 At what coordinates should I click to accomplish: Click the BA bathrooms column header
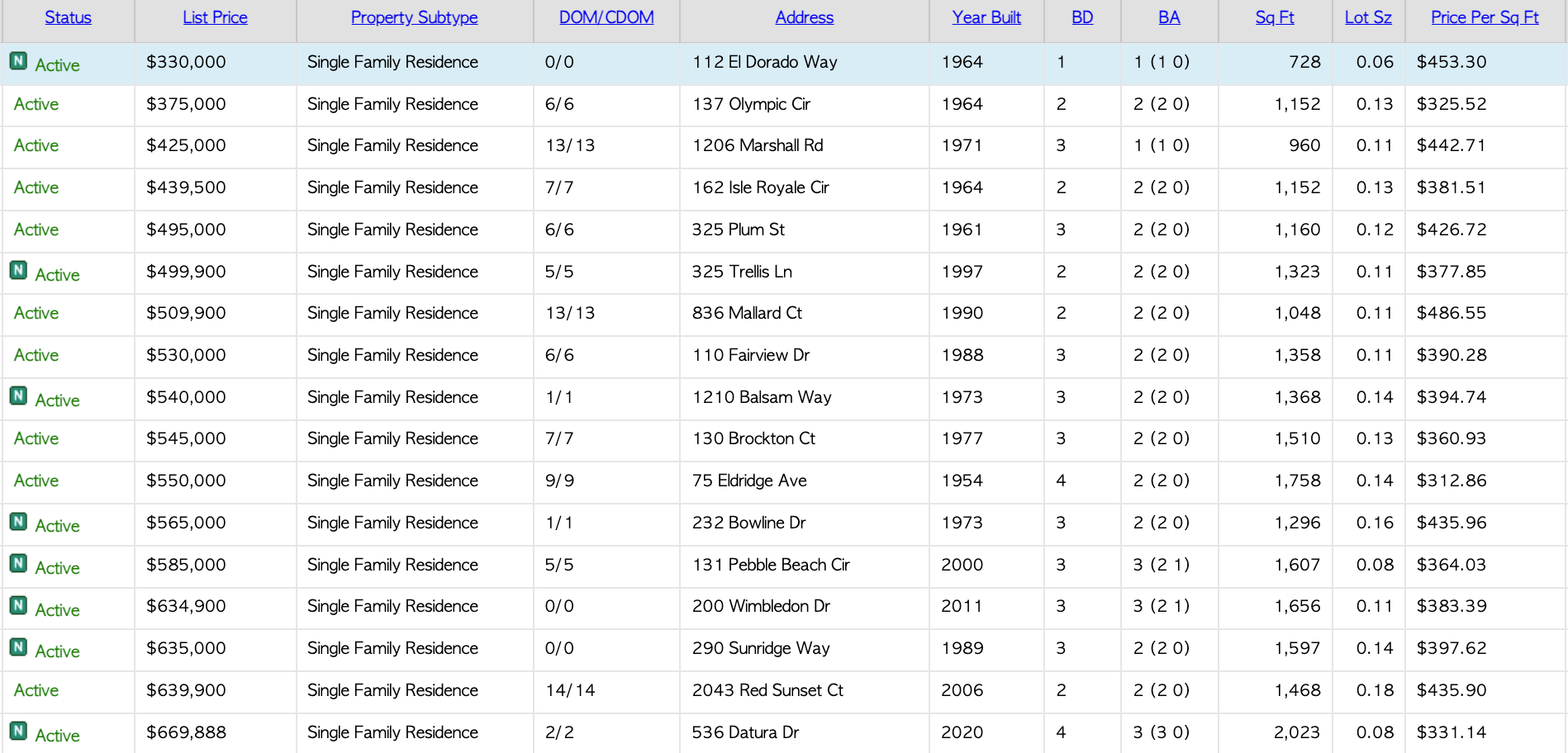tap(1169, 17)
